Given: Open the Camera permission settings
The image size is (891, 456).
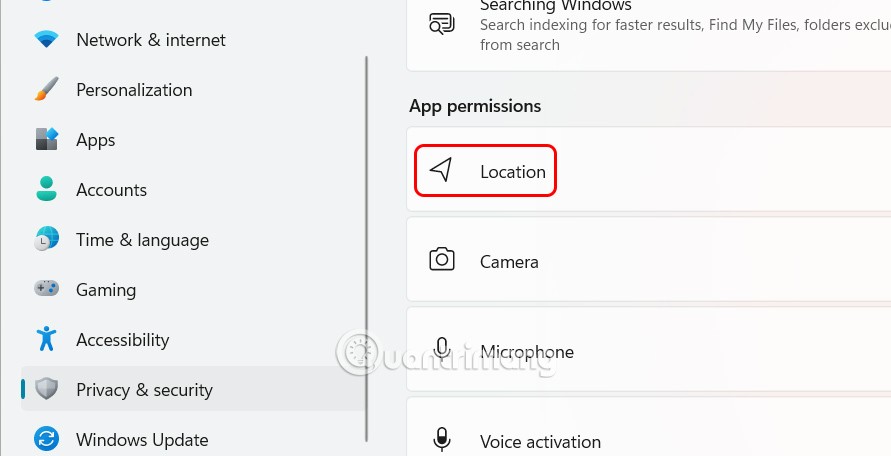Looking at the screenshot, I should click(x=509, y=262).
